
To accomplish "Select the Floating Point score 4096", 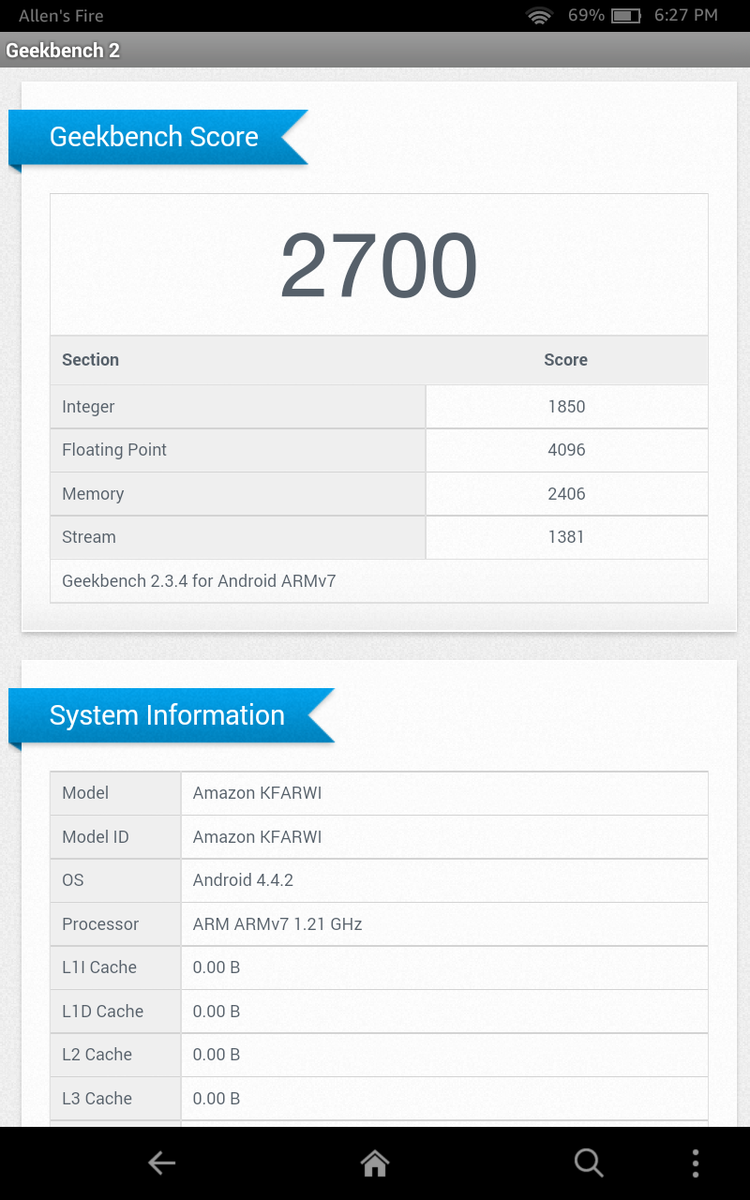I will click(x=566, y=450).
